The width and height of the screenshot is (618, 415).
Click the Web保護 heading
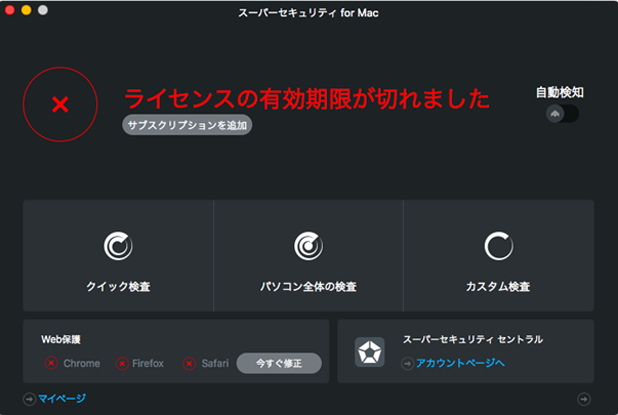61,339
